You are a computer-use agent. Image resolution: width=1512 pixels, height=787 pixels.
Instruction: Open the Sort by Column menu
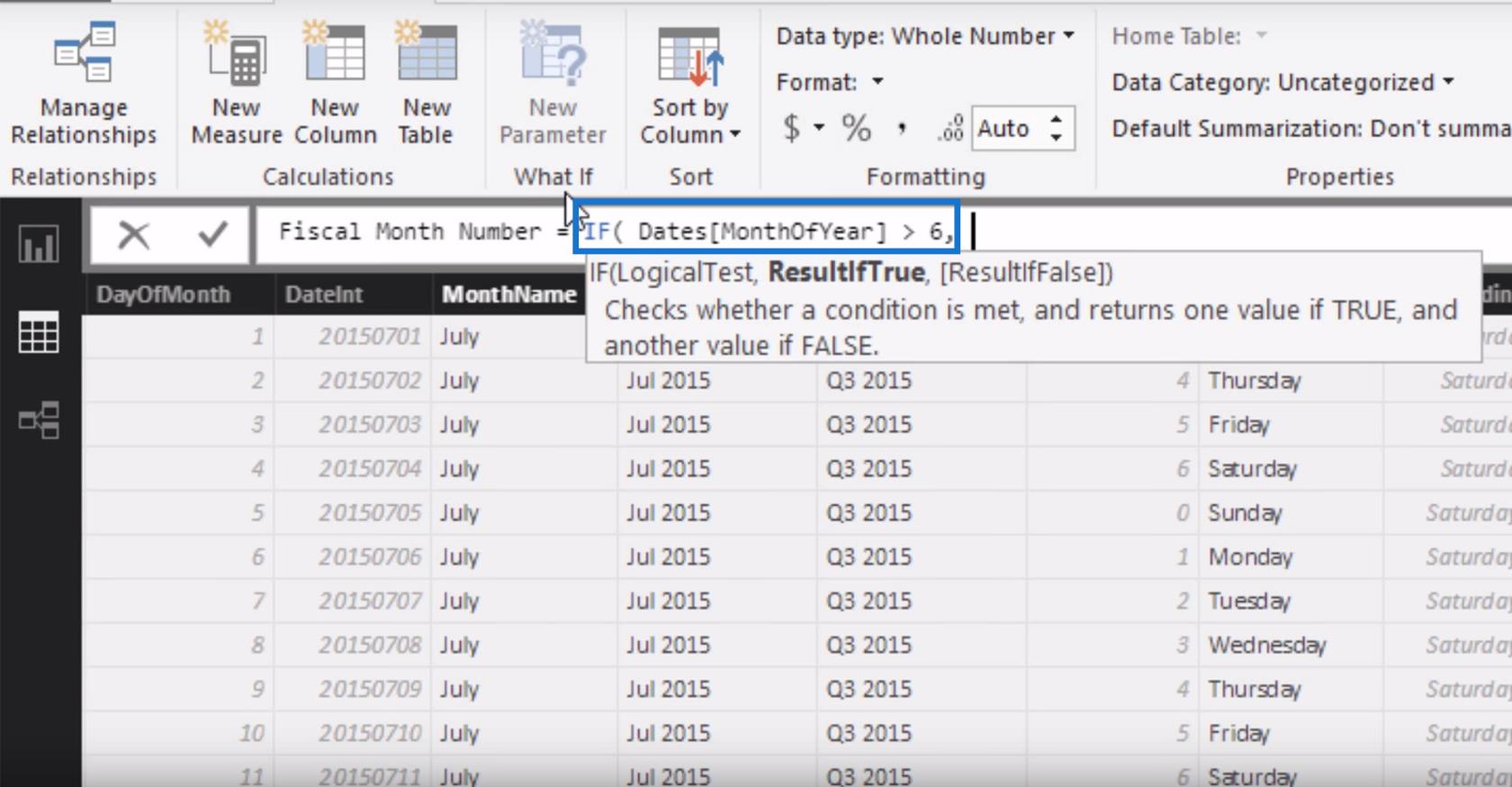689,83
